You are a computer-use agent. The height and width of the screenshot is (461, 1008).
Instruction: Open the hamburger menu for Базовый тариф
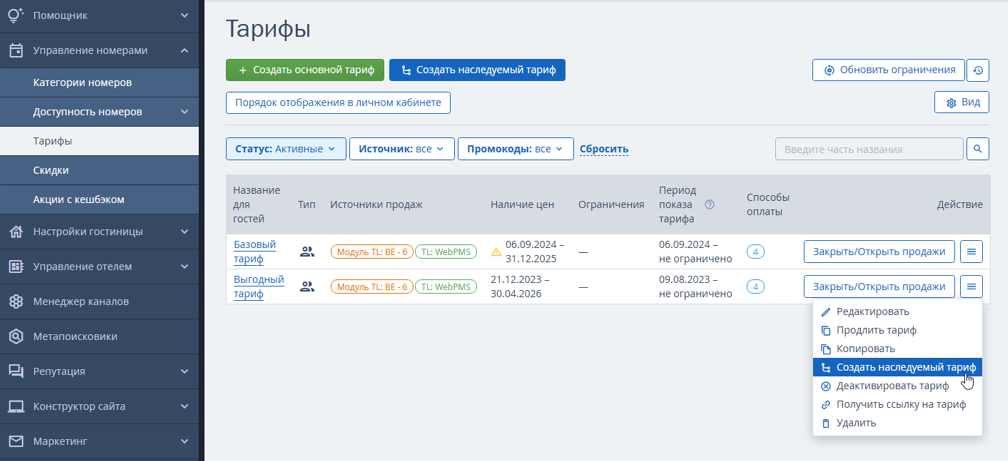[971, 251]
